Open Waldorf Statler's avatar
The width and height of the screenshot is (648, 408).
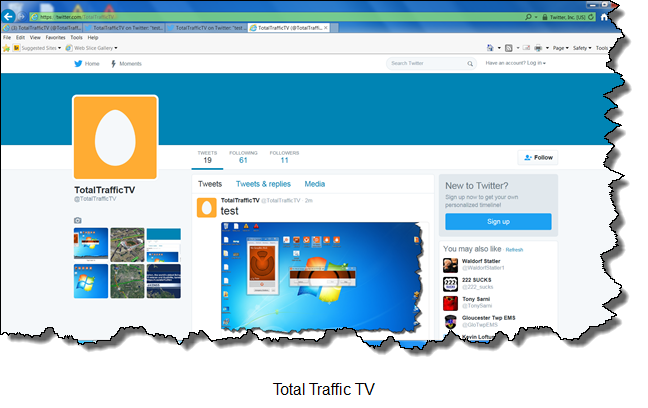click(450, 265)
